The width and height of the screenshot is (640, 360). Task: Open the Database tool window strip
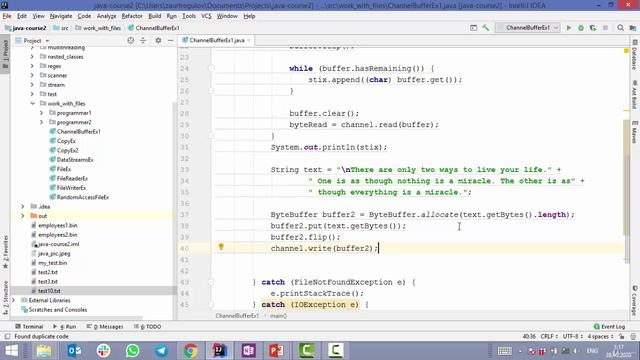pos(635,55)
